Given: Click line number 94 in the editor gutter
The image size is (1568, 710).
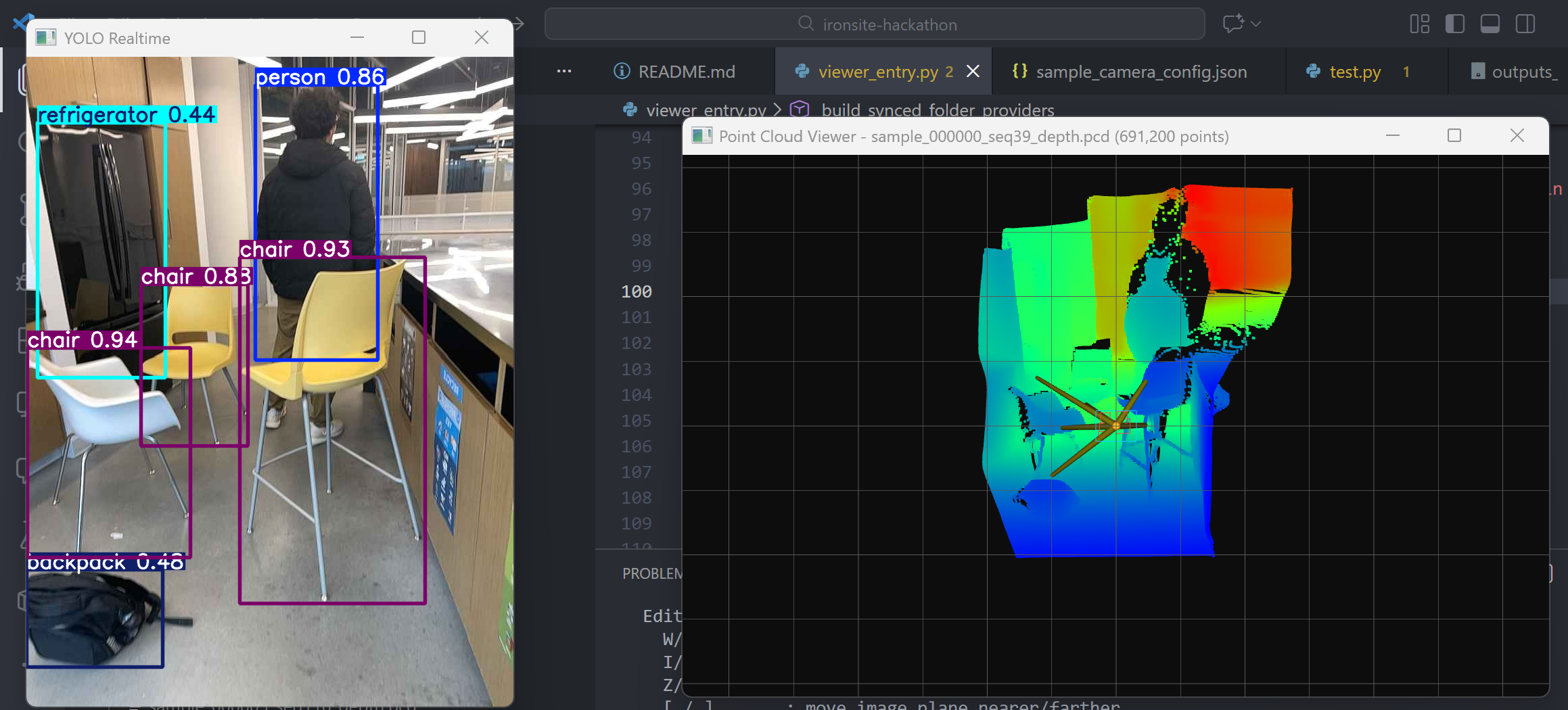Looking at the screenshot, I should (641, 137).
